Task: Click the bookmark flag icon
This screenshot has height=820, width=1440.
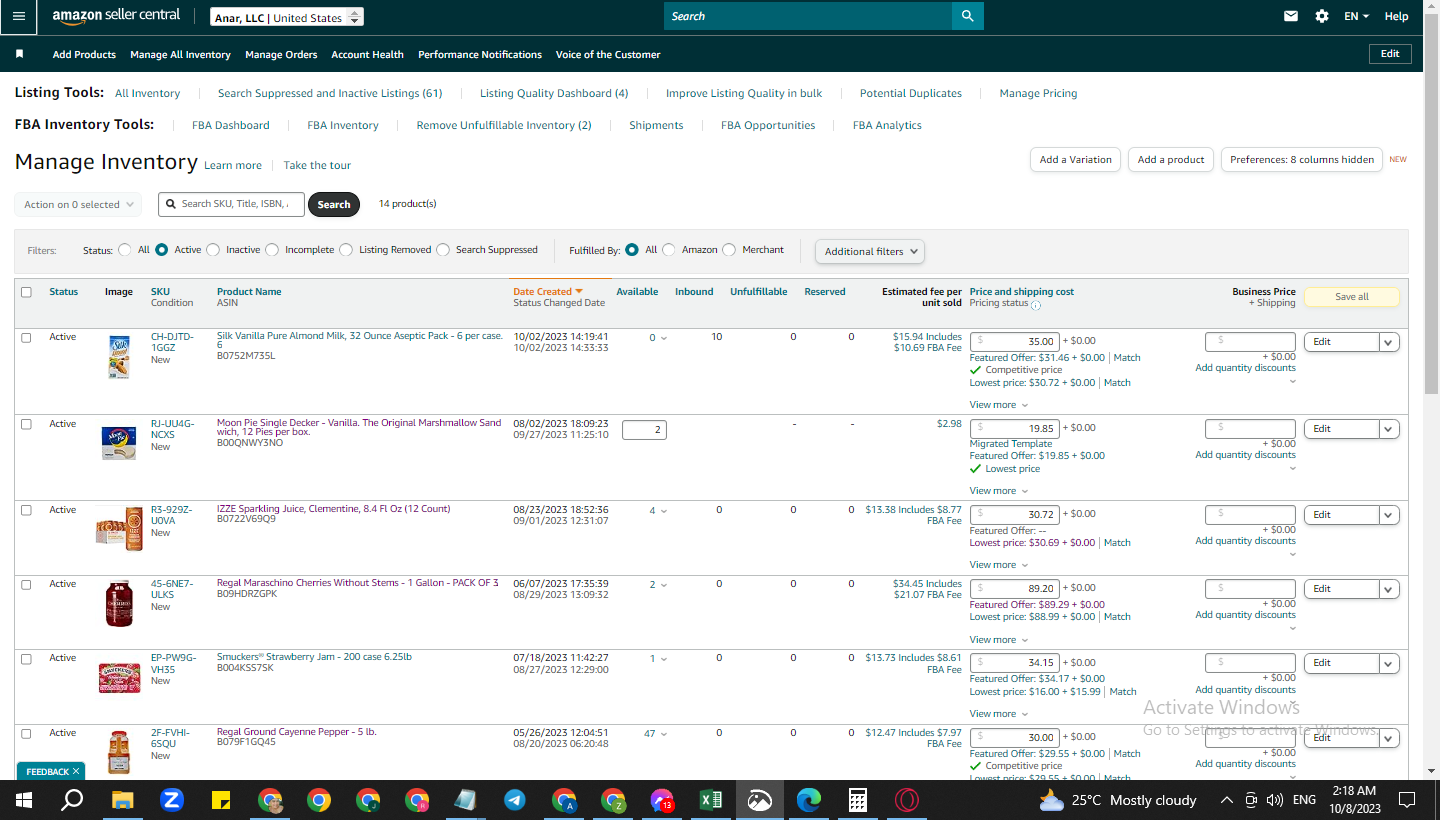Action: (x=19, y=54)
